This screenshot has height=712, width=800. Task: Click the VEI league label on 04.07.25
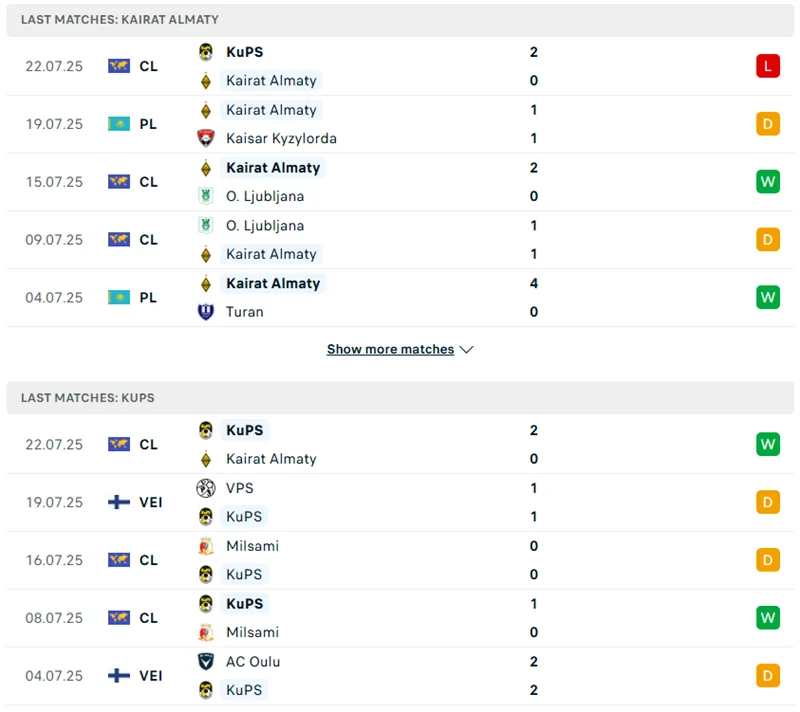pyautogui.click(x=151, y=676)
